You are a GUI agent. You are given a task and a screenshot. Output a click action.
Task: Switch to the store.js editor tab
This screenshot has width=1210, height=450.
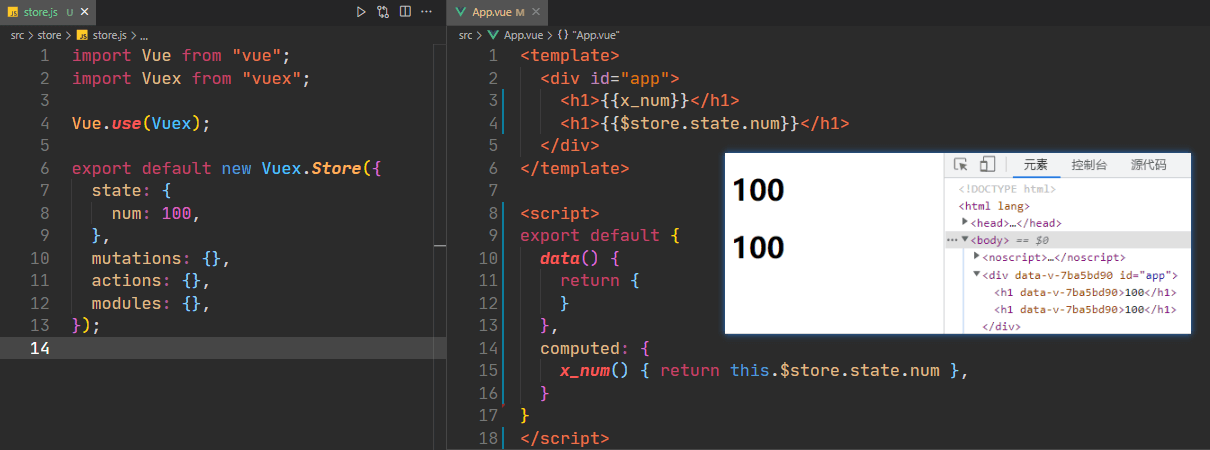click(49, 12)
